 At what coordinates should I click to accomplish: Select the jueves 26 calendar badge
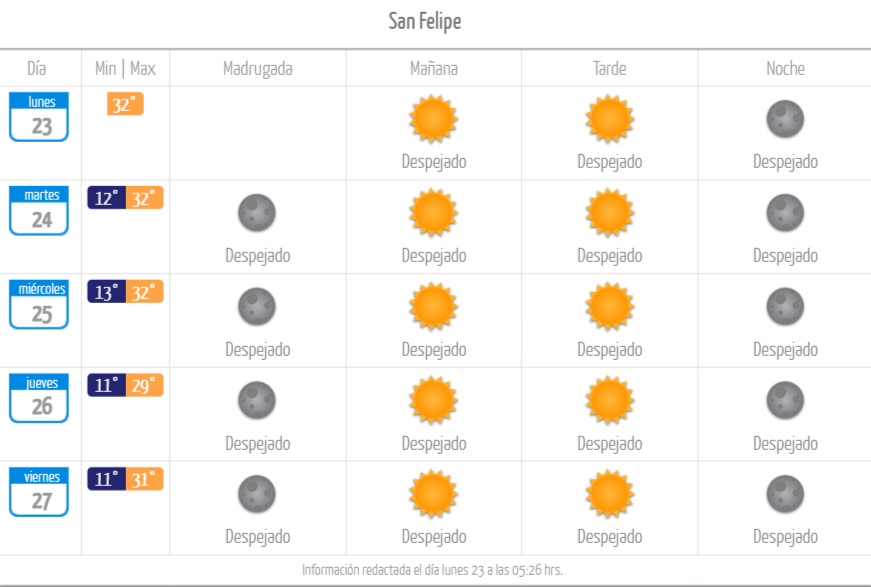coord(39,398)
